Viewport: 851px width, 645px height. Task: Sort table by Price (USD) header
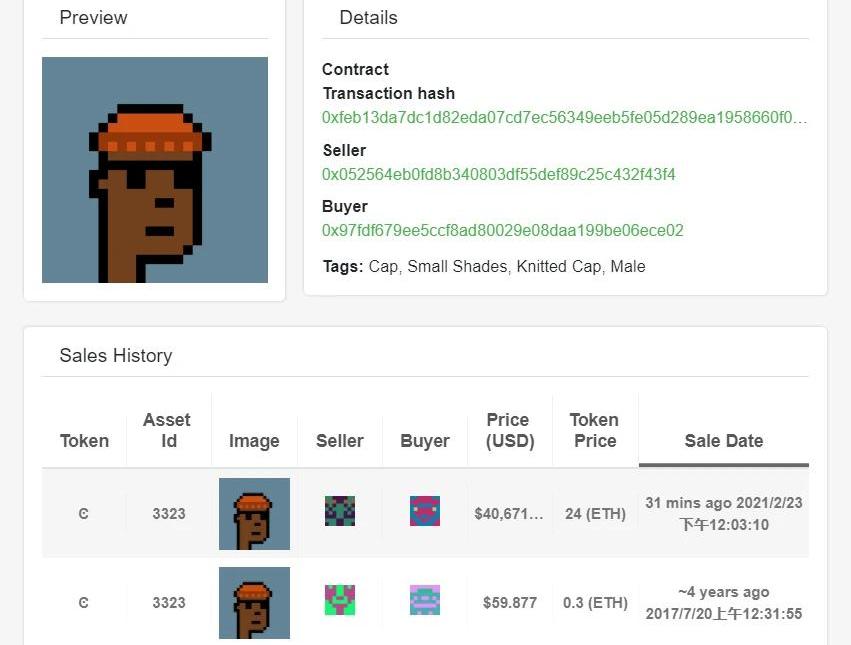(x=510, y=430)
